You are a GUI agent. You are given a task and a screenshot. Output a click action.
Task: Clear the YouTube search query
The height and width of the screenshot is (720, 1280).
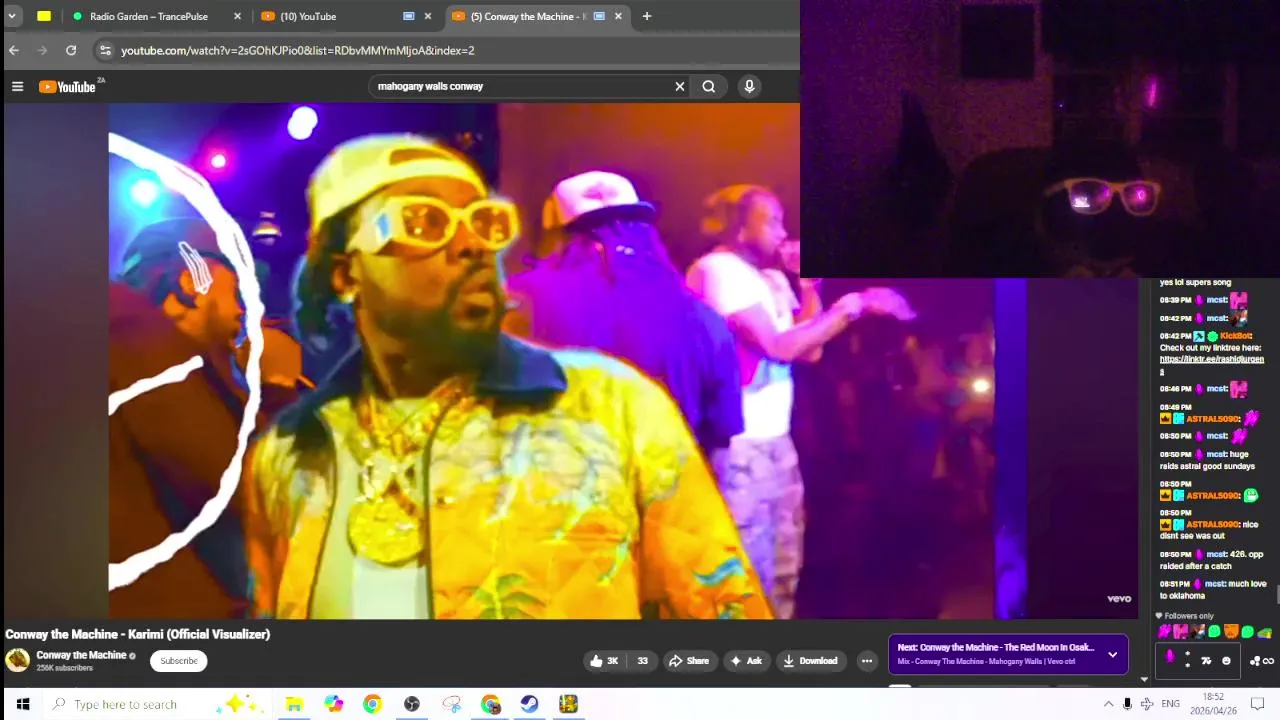(x=680, y=86)
